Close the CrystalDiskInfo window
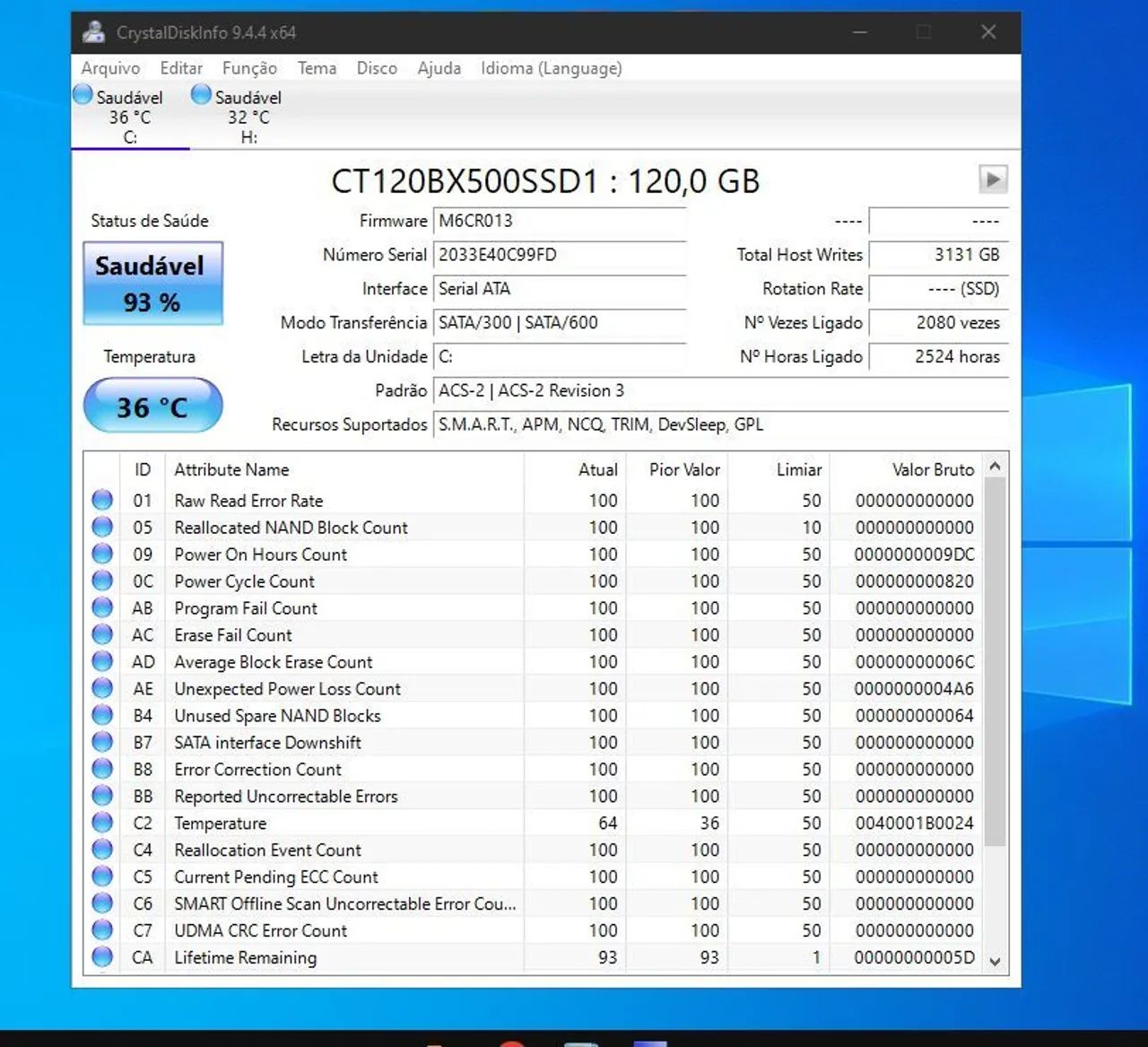Viewport: 1148px width, 1047px height. tap(988, 32)
